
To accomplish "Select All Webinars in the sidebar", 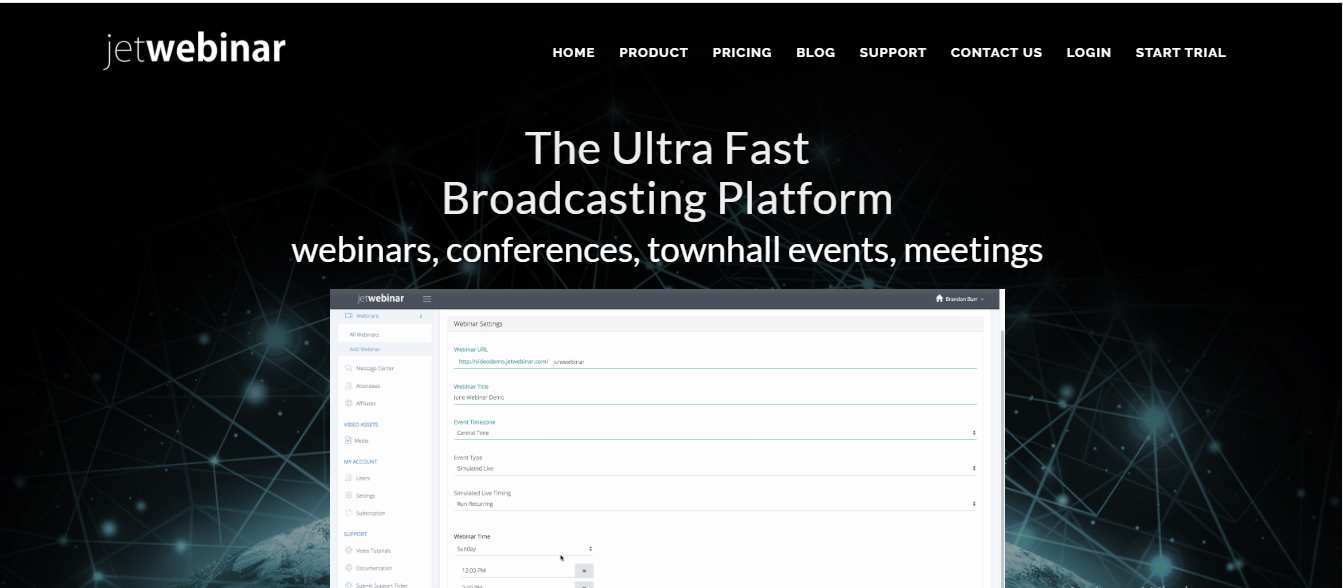I will (364, 334).
